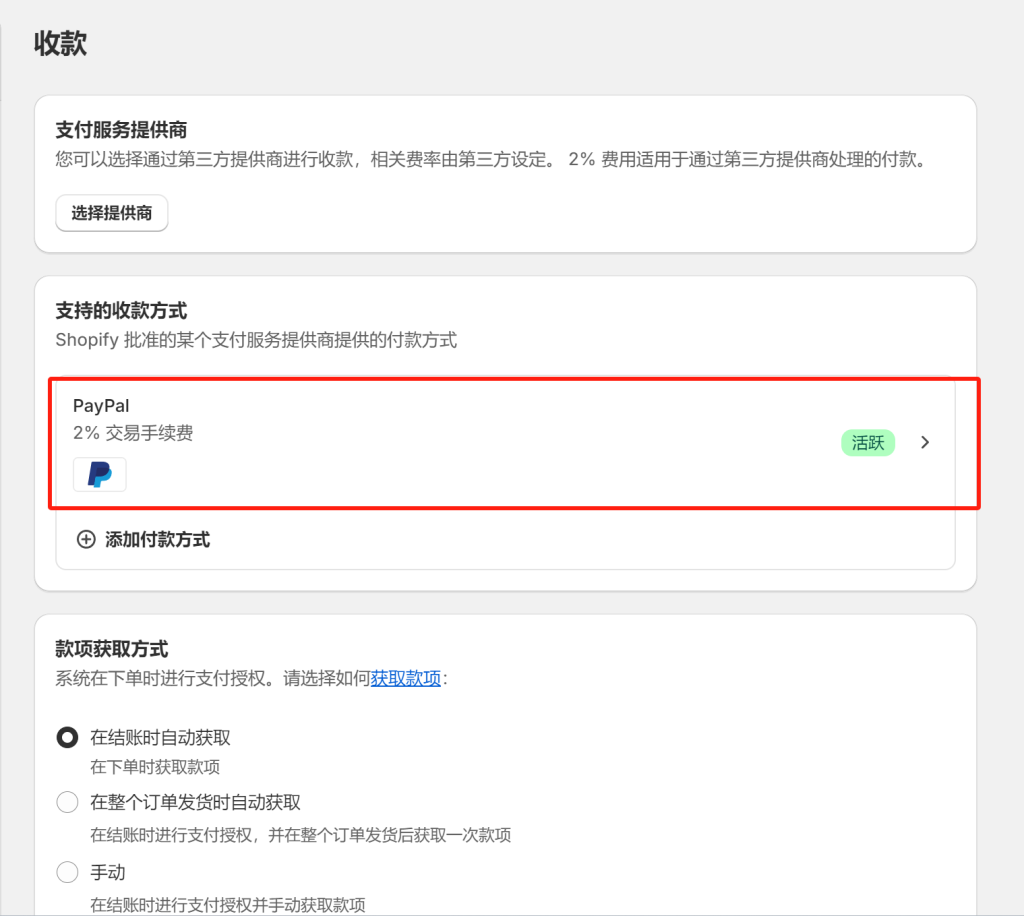1024x916 pixels.
Task: Click the PayPal logo icon
Action: [98, 474]
